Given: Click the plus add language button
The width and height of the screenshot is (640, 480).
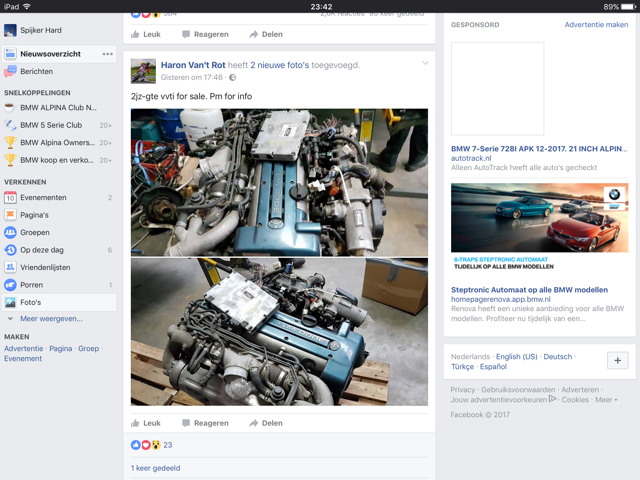Looking at the screenshot, I should pos(618,361).
